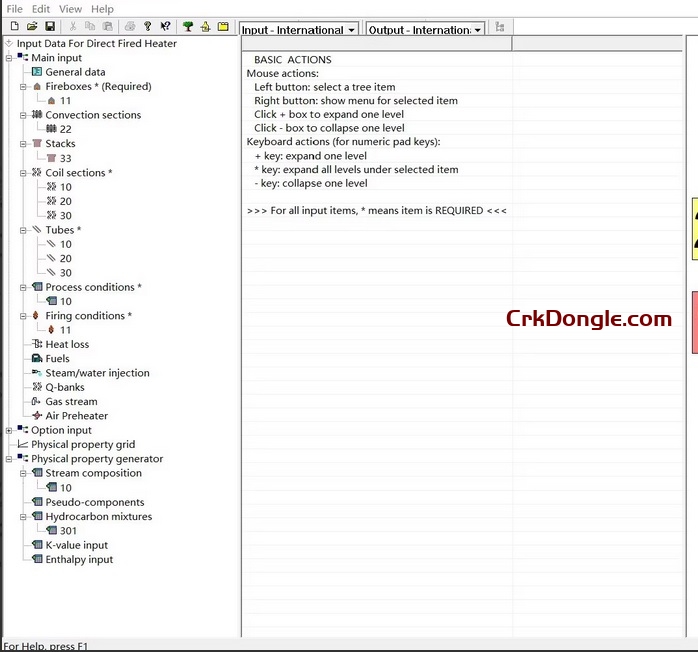Open the Help menu
The image size is (698, 652).
102,9
